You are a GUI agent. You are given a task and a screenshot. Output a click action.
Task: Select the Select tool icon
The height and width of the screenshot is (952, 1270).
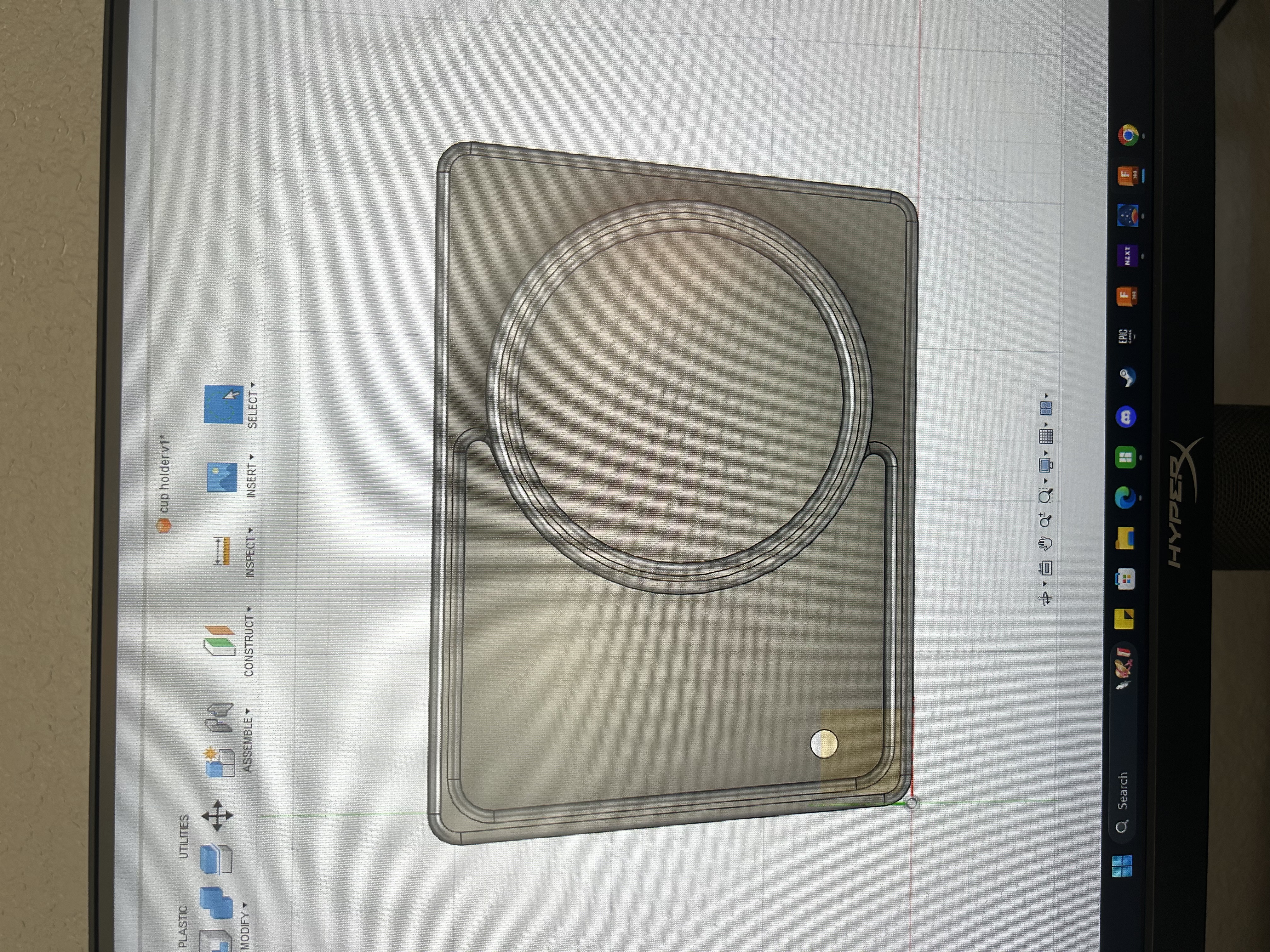tap(223, 404)
